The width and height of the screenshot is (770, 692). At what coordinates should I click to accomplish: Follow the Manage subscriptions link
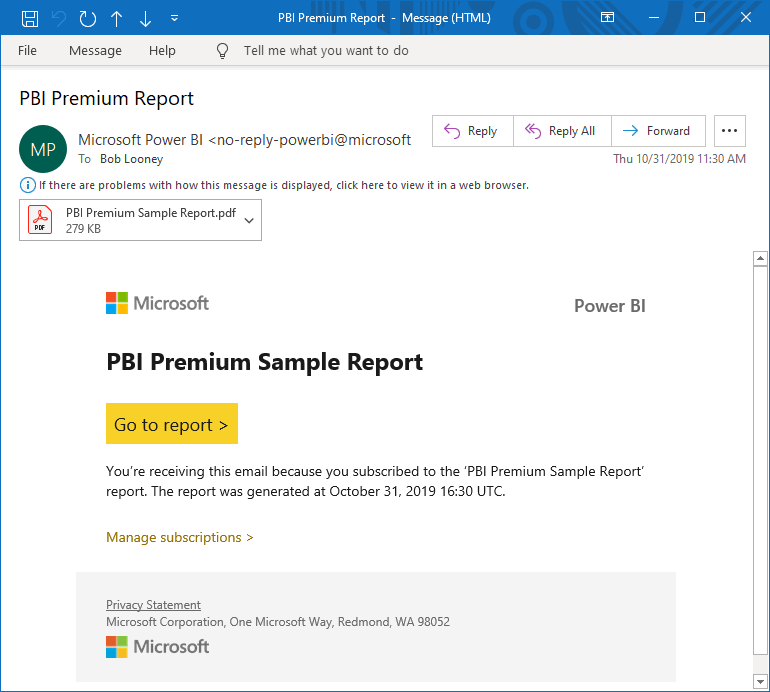(x=179, y=537)
